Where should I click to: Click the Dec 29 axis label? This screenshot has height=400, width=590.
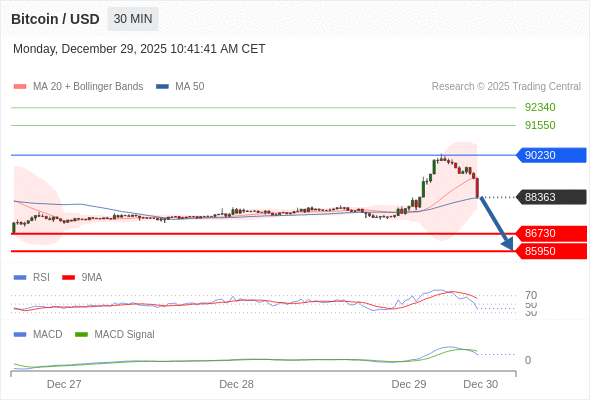(x=409, y=384)
